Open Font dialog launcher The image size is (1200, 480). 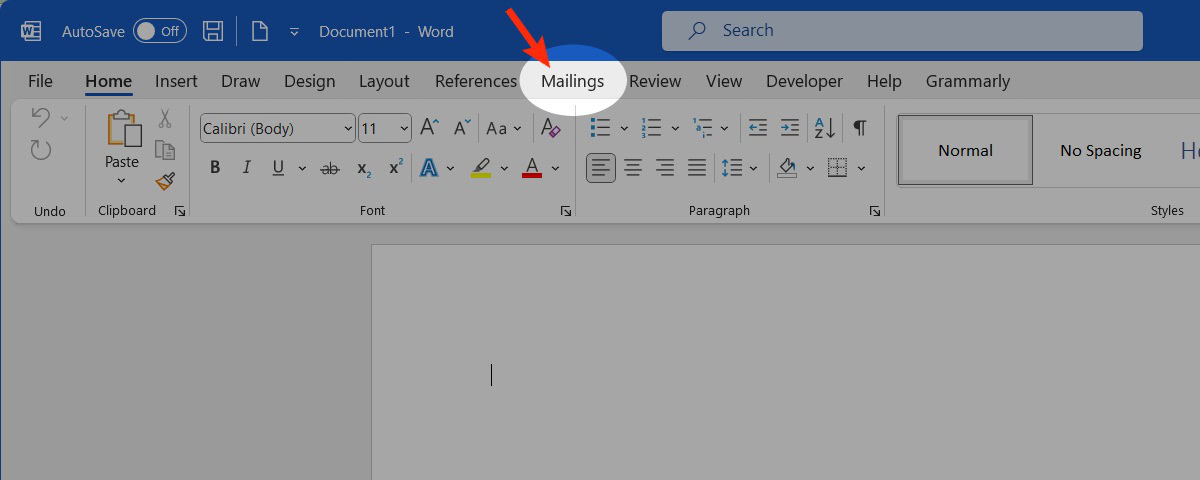[x=566, y=211]
